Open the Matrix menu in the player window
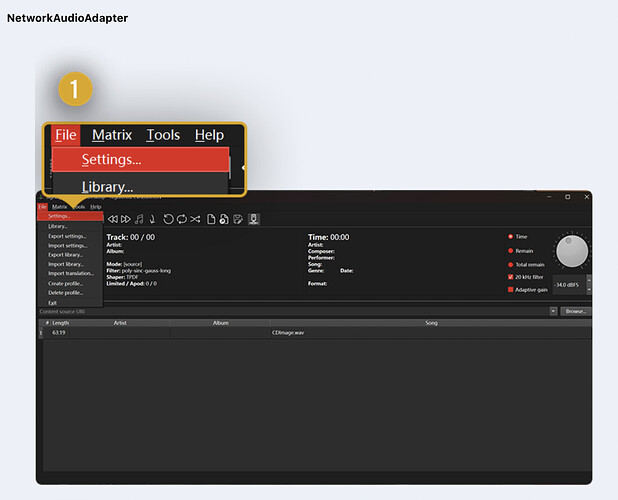 click(60, 206)
